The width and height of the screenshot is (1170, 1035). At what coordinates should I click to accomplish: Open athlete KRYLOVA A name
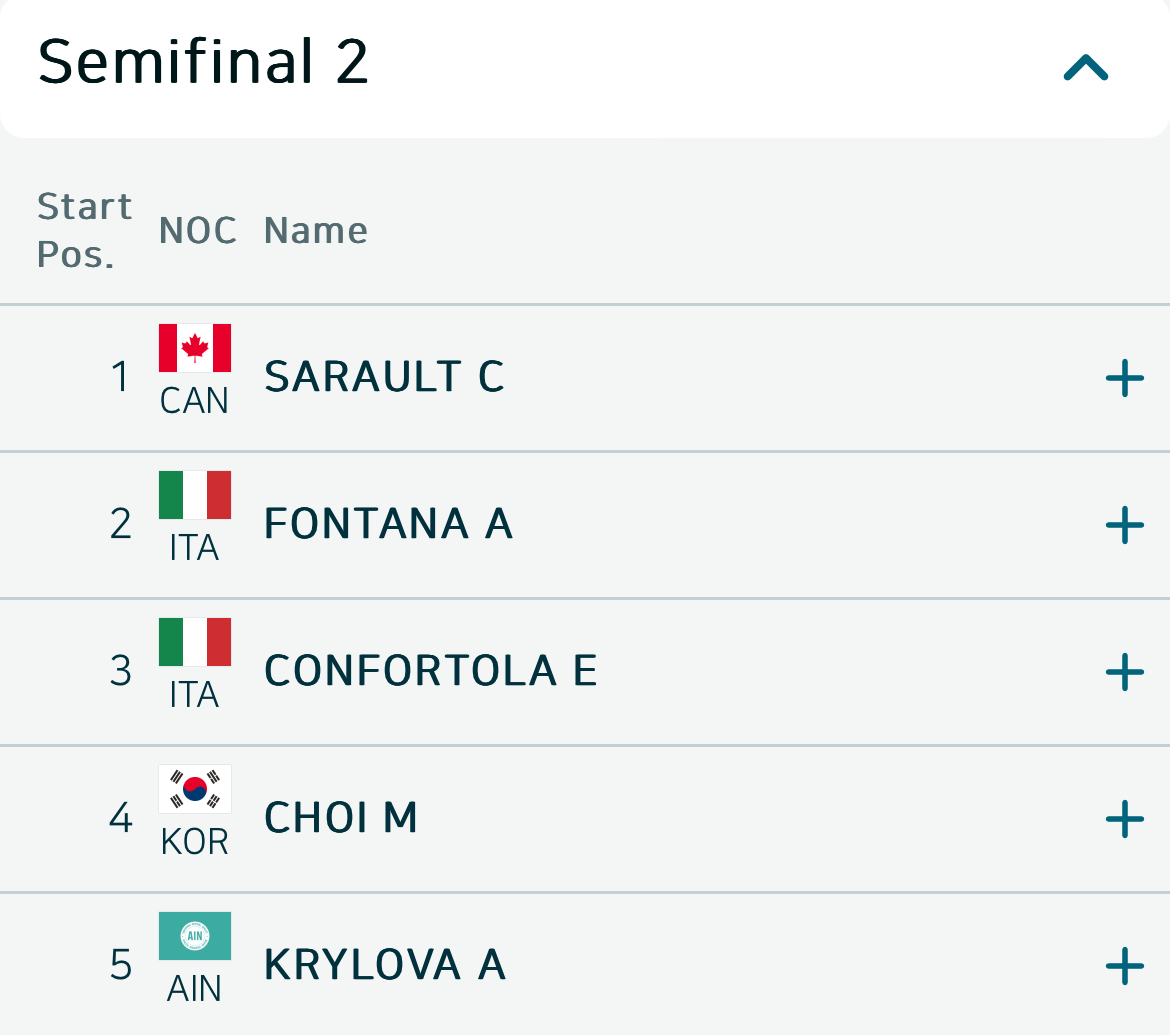(384, 965)
